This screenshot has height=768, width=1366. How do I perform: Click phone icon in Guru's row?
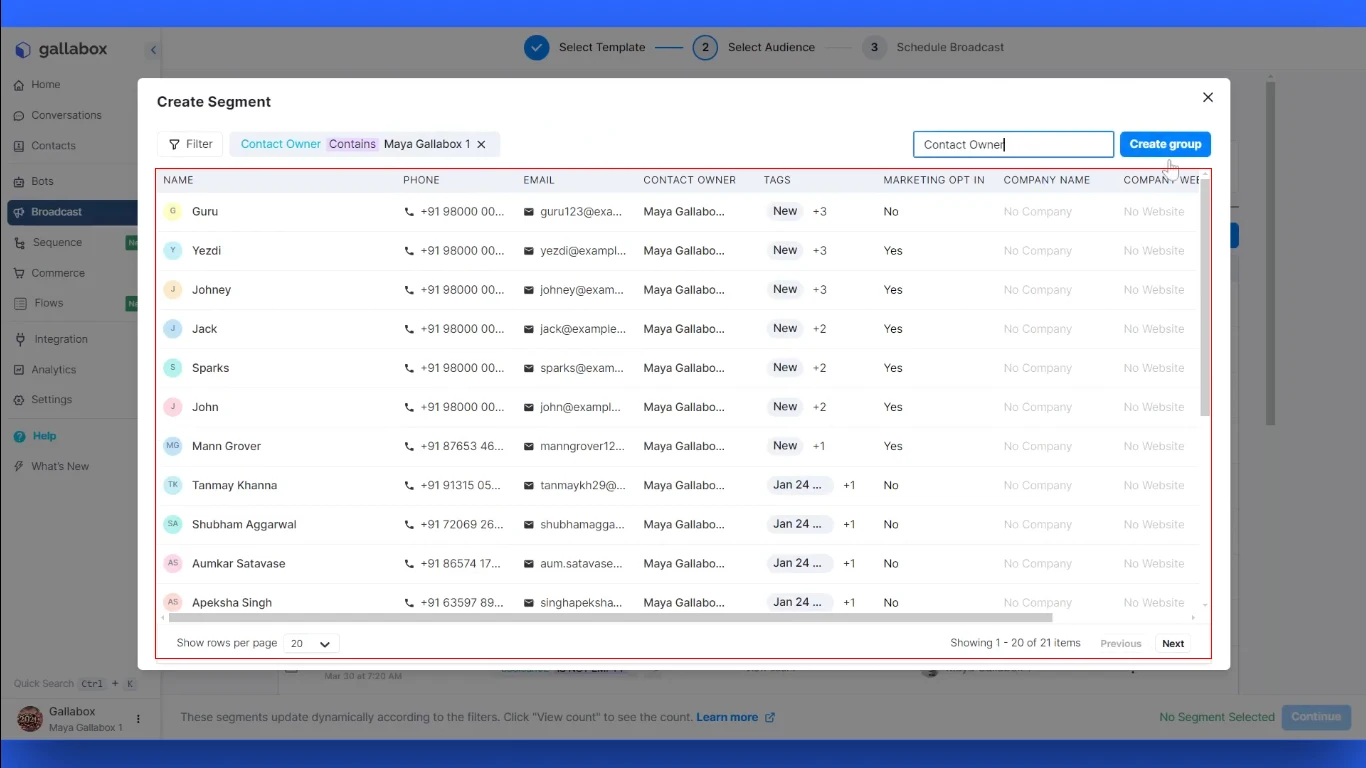[x=409, y=212]
